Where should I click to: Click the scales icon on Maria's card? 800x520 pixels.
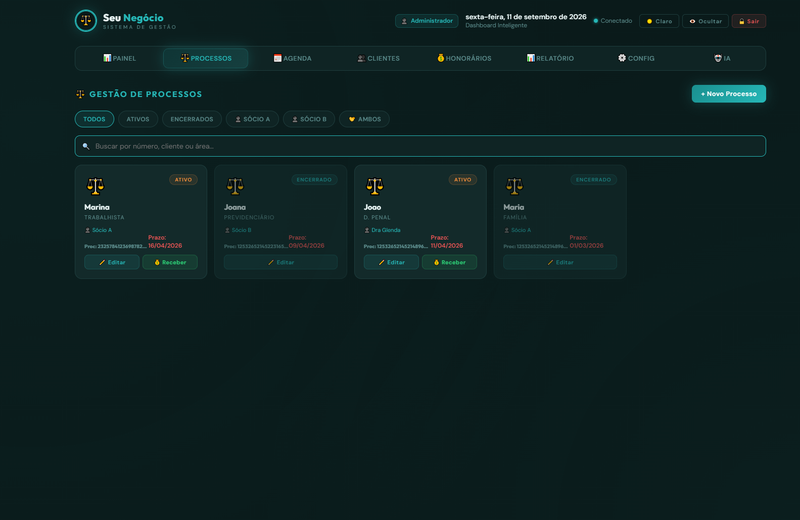(x=514, y=186)
